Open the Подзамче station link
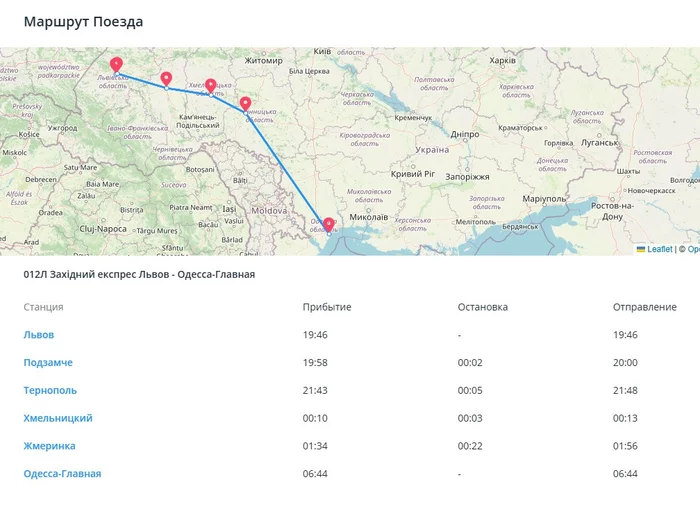The image size is (700, 523). click(x=48, y=363)
